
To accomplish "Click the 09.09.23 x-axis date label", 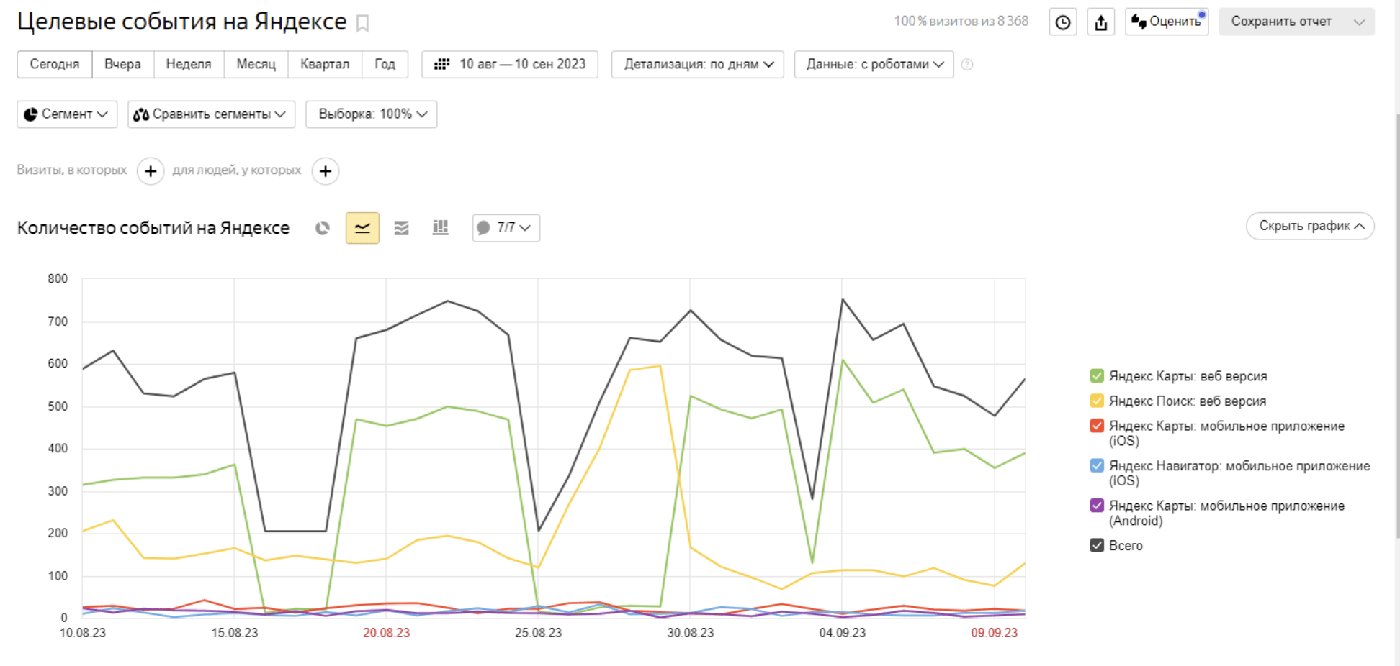I will (x=995, y=633).
